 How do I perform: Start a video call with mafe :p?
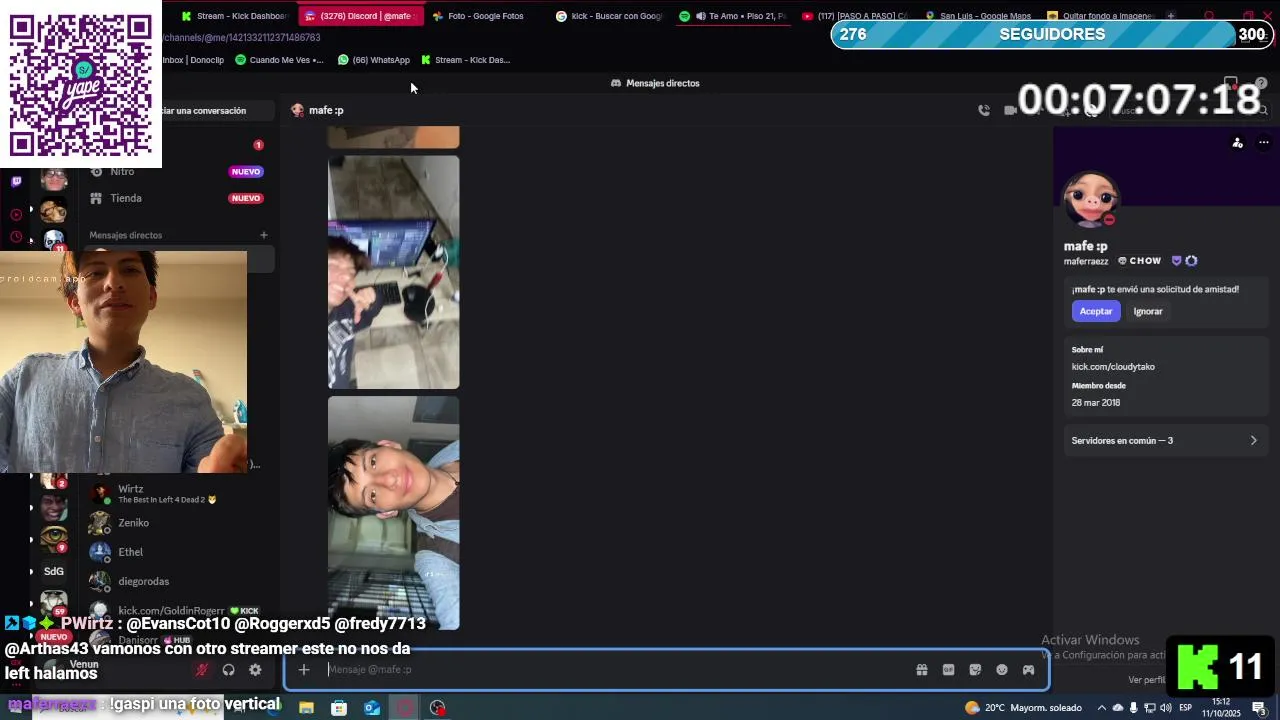coord(1010,110)
